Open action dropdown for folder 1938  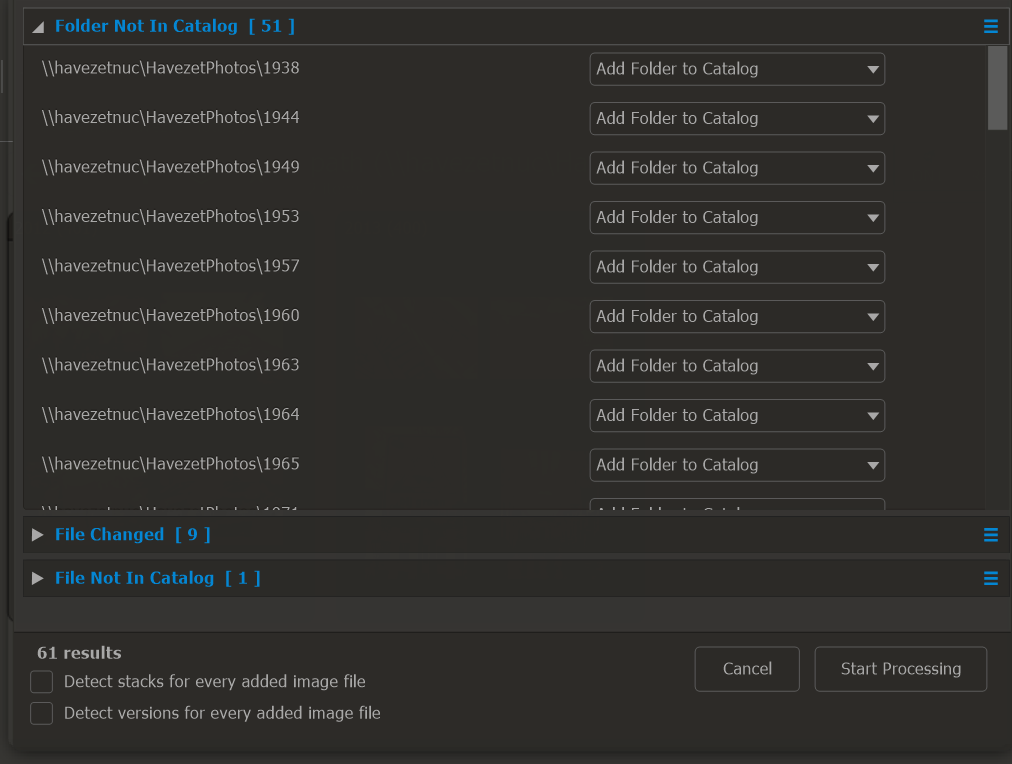[x=737, y=69]
